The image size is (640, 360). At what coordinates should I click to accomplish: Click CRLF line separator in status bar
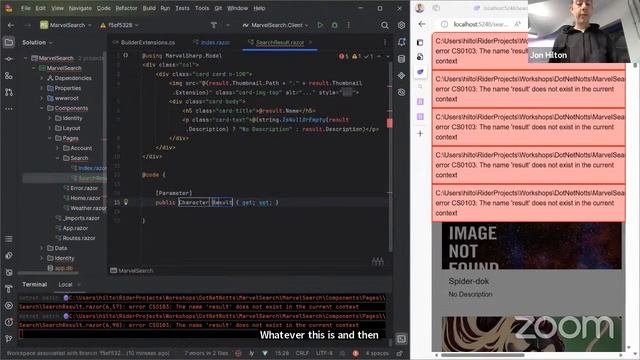point(302,353)
